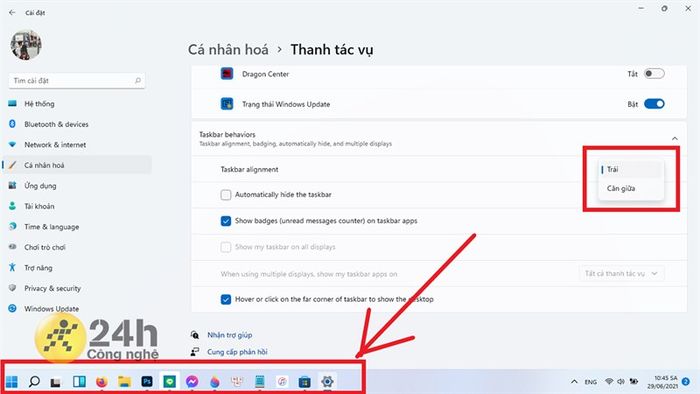Open Widgets from the taskbar
The image size is (700, 394).
pos(79,382)
